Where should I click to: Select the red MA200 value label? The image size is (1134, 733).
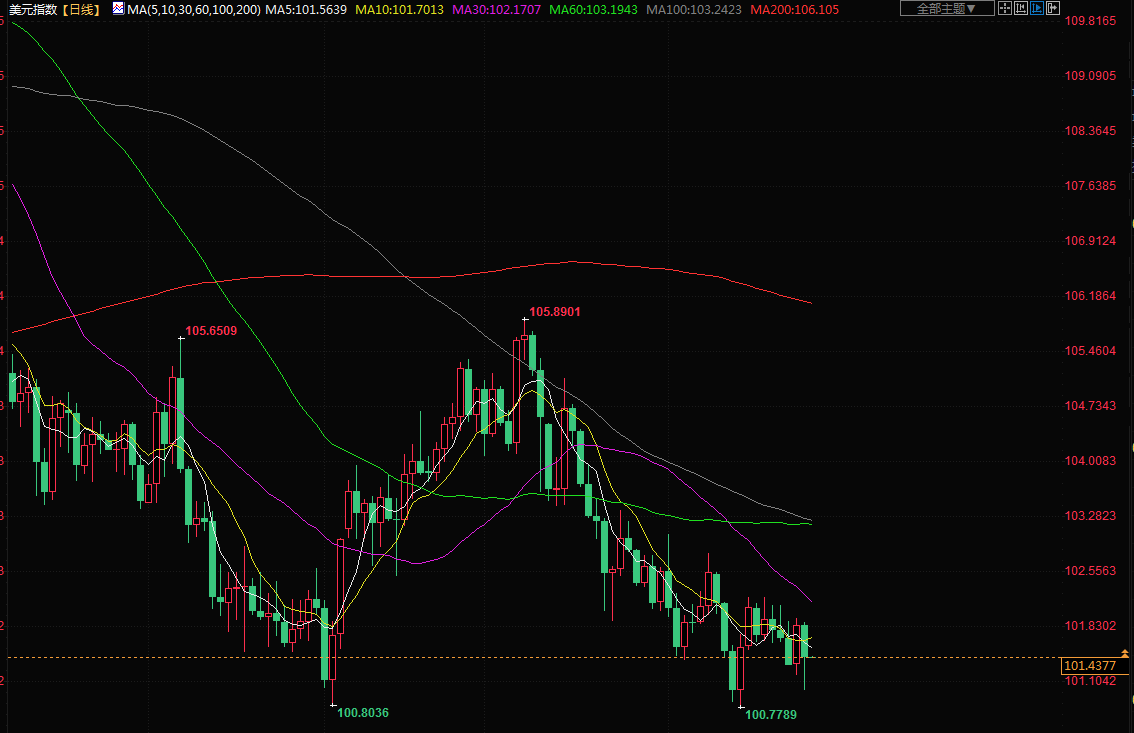(795, 9)
